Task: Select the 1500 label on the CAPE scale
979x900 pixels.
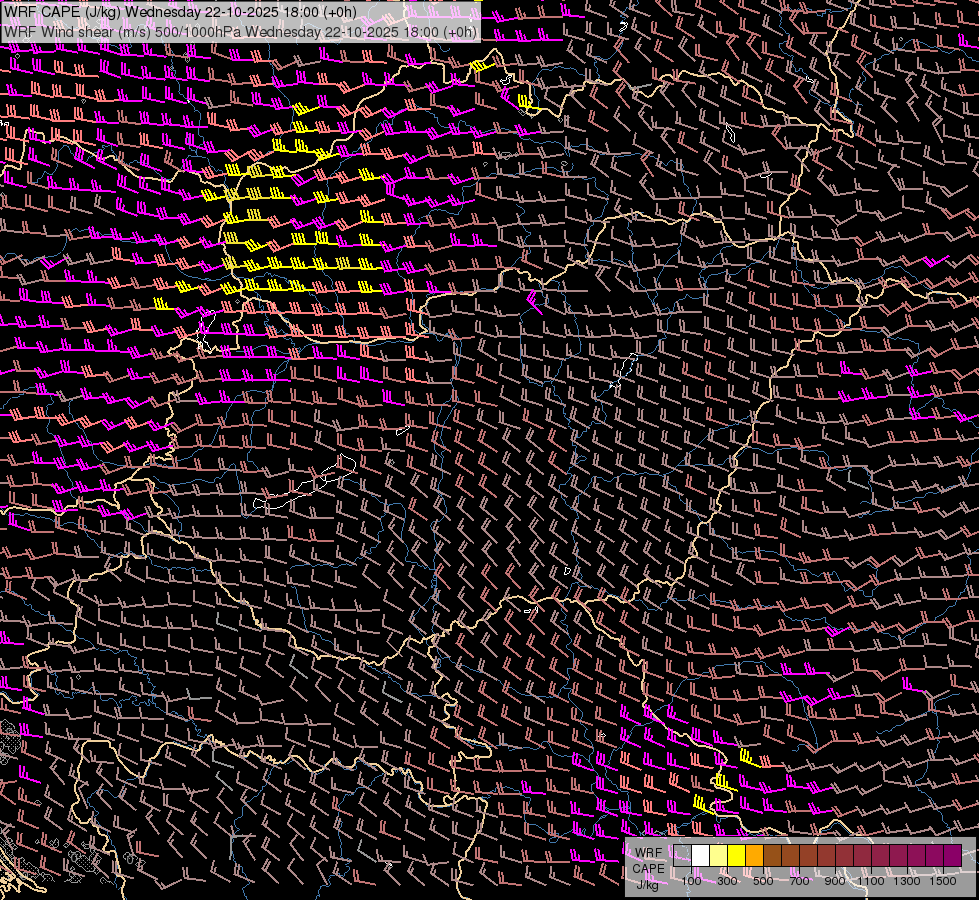Action: tap(943, 881)
